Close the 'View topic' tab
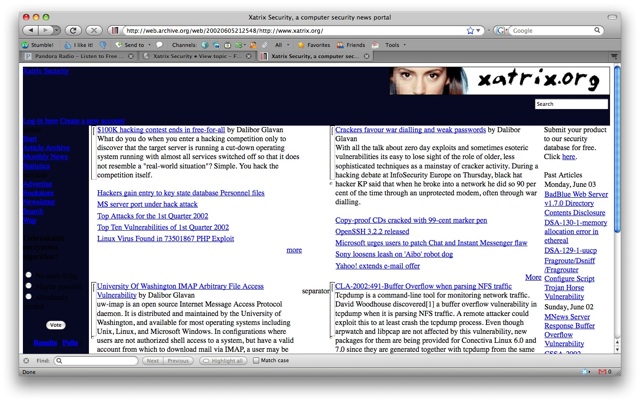Screen dimensions: 640x402 click(249, 56)
